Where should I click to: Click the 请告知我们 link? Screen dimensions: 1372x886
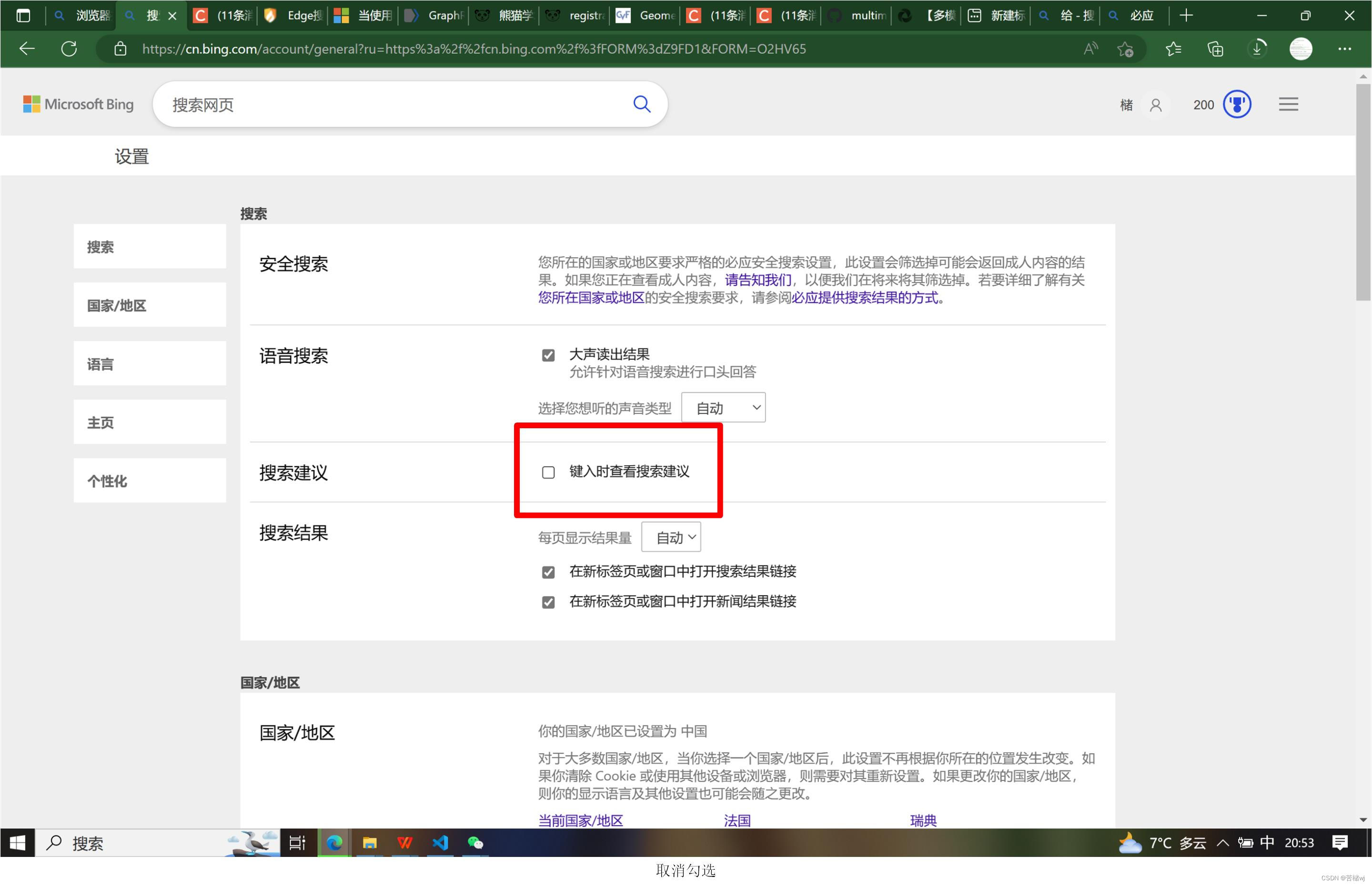[x=757, y=280]
